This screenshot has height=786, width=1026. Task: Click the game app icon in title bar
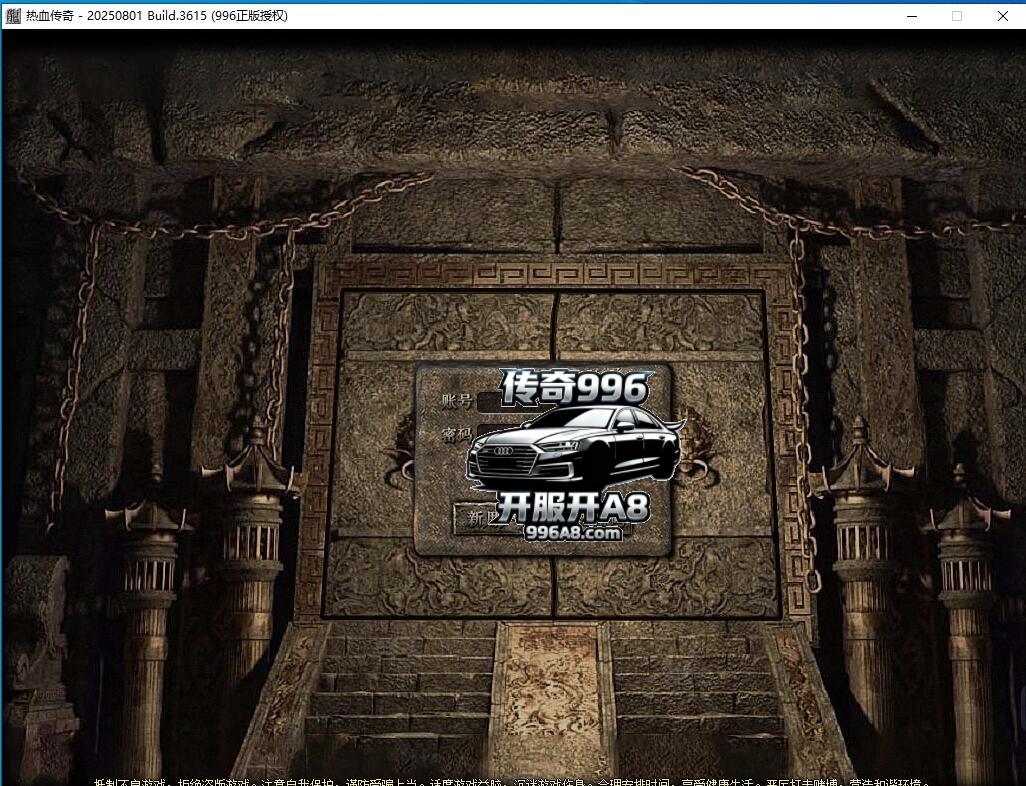pos(13,16)
